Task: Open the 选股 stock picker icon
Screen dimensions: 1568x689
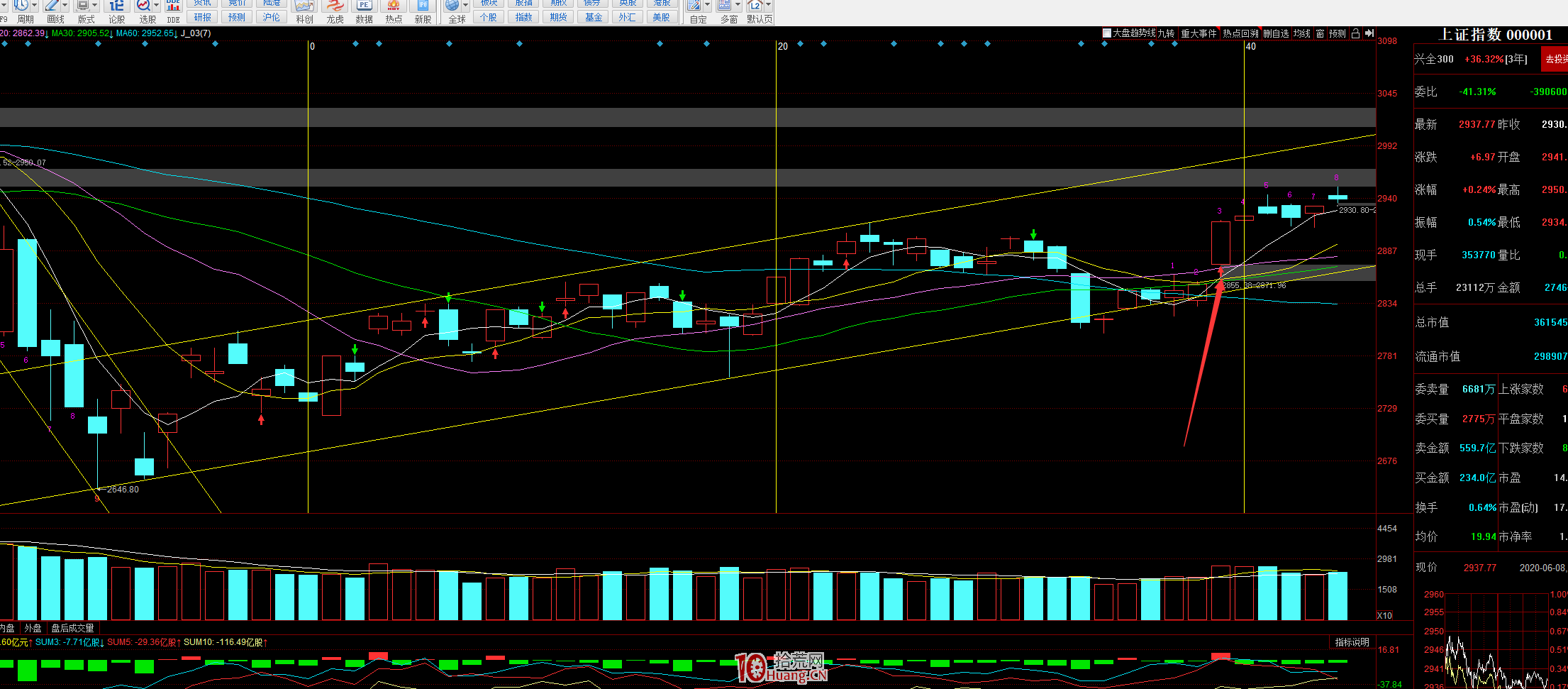Action: tap(143, 6)
